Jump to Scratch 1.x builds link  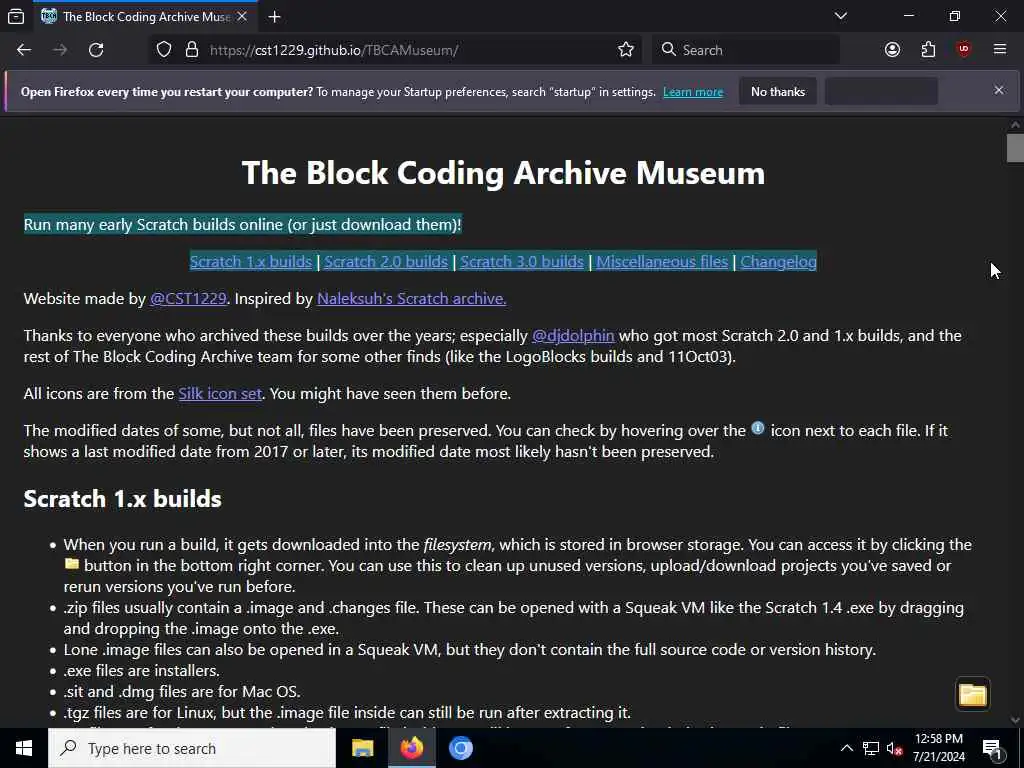251,261
